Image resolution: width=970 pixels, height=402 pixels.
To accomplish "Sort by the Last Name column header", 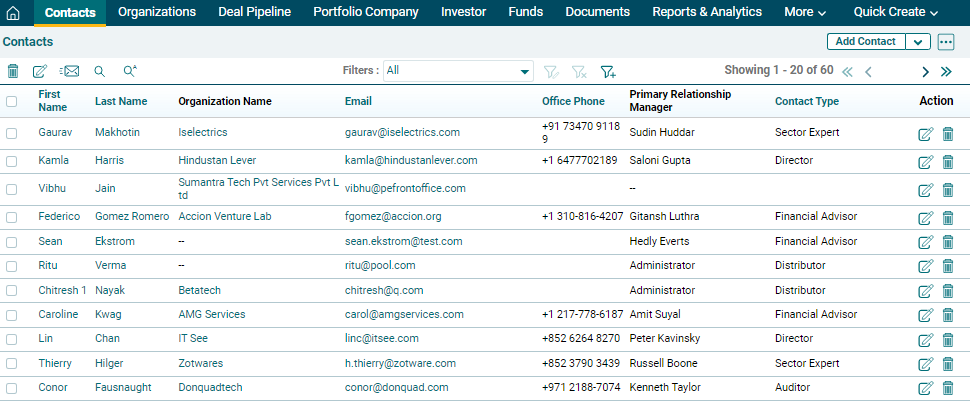I will point(121,101).
